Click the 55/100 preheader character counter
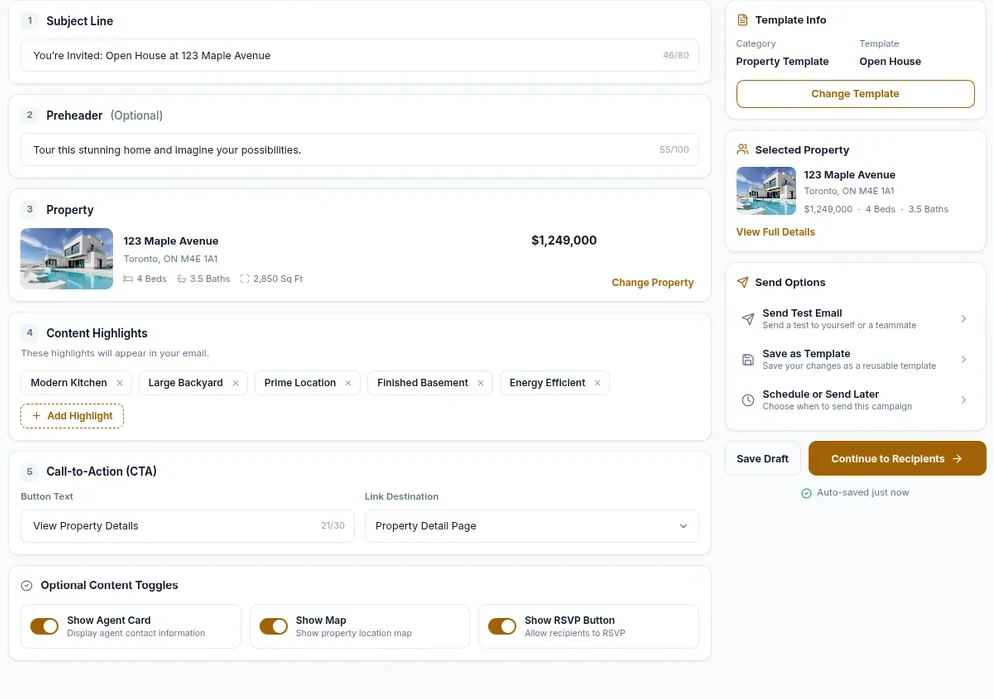Screen dimensions: 994x699 coord(674,150)
